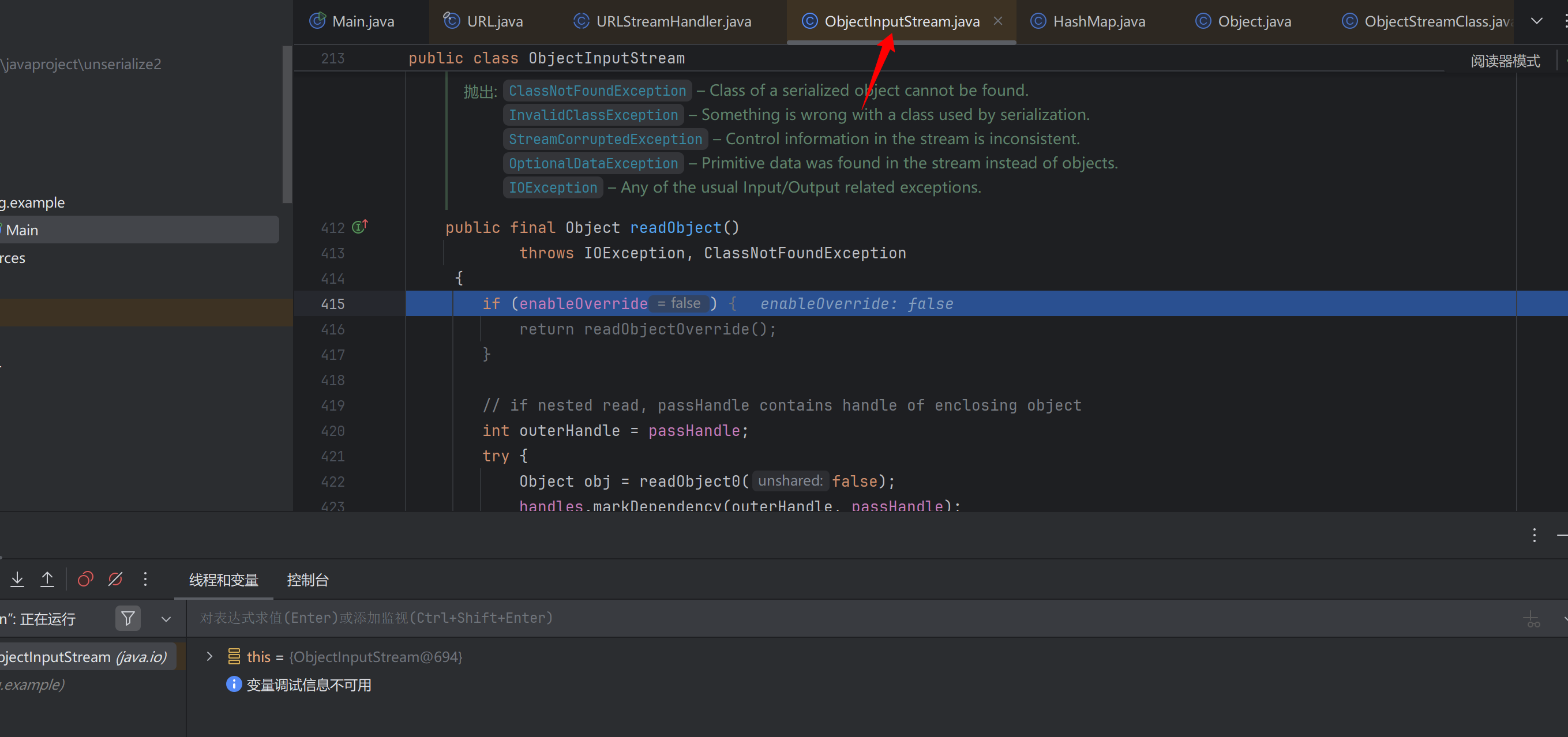Click the ClassNotFoundException doc link
Screen dimensions: 1568x737
pos(597,91)
